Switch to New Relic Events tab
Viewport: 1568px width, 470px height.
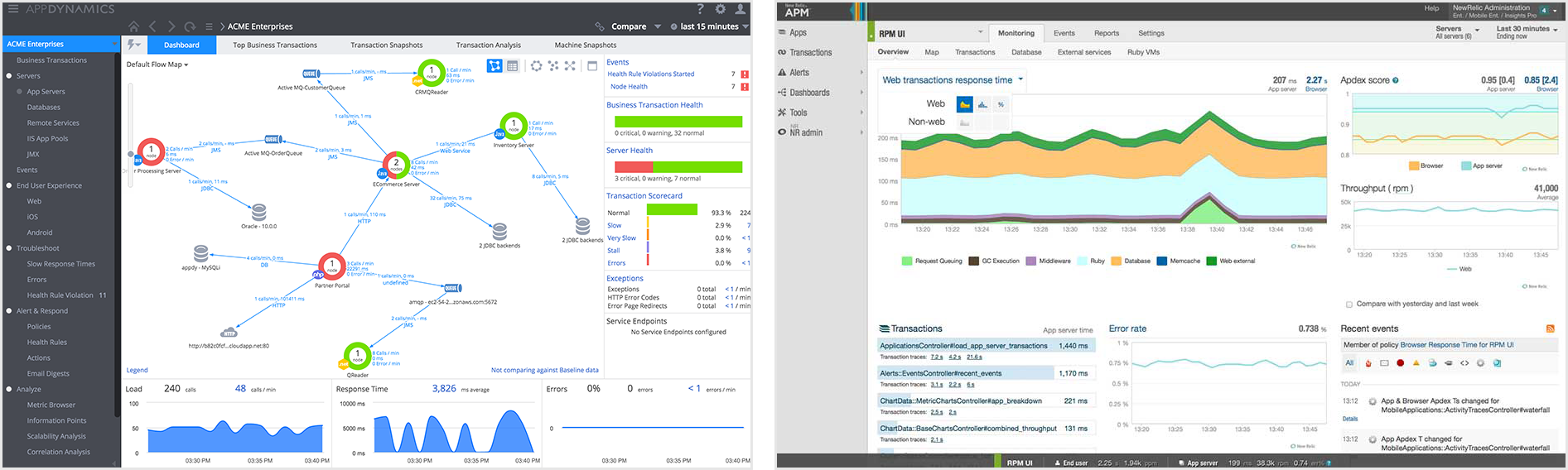coord(1064,33)
